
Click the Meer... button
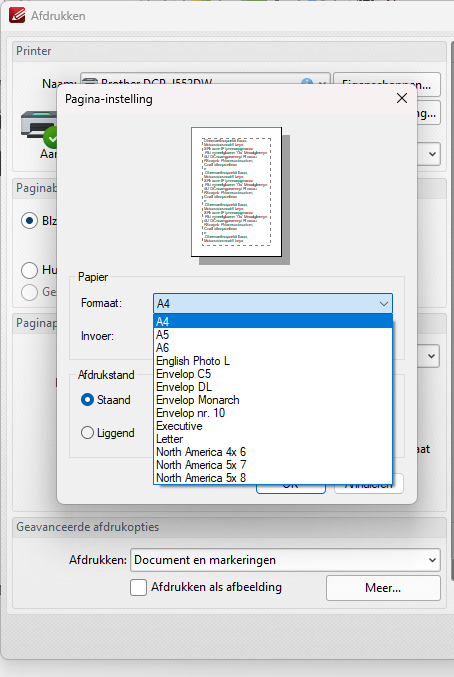click(x=383, y=588)
